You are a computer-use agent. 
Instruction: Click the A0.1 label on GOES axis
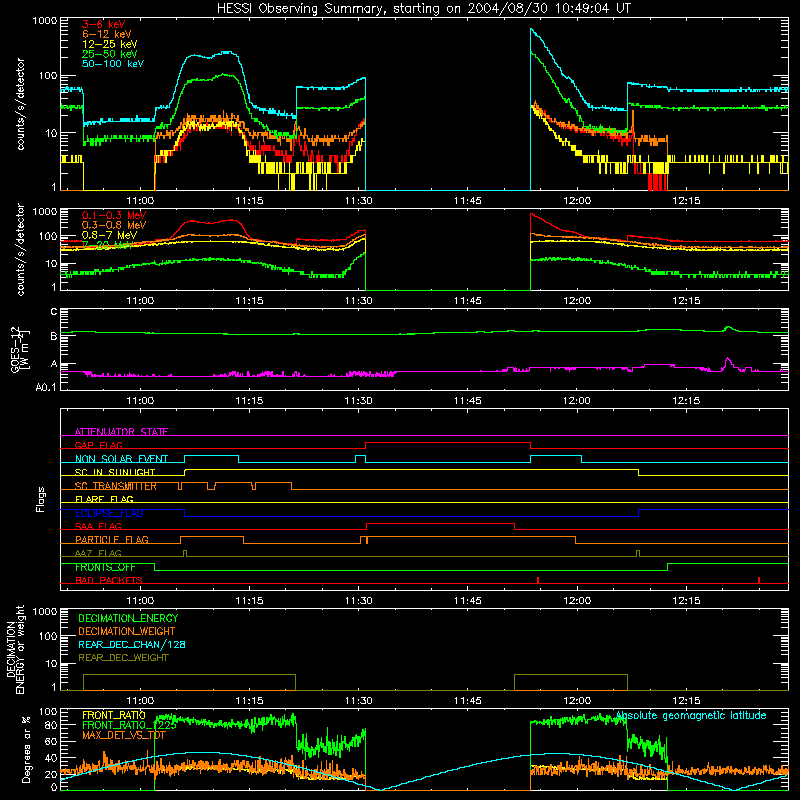[x=45, y=387]
